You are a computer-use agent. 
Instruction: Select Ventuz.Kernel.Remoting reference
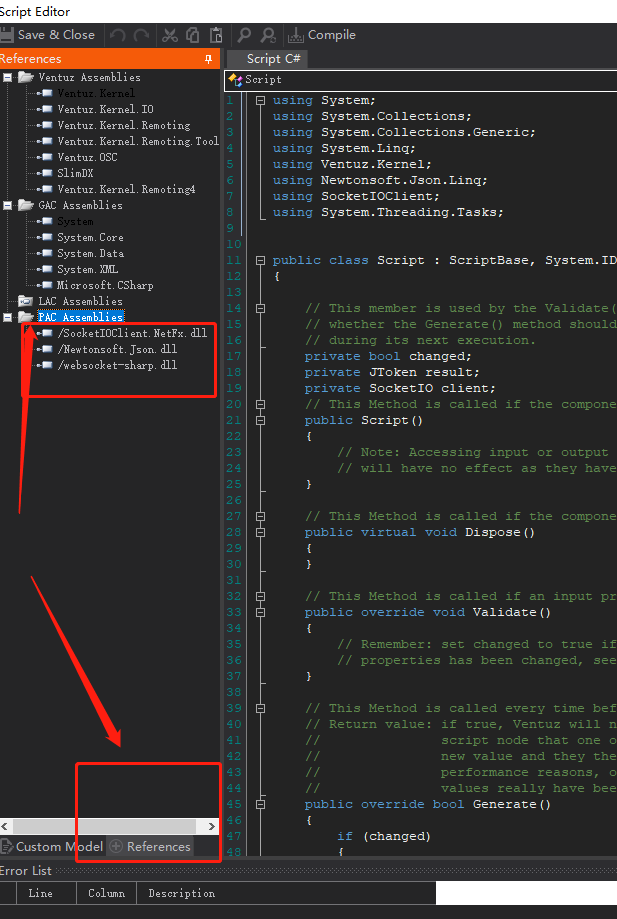pos(124,125)
